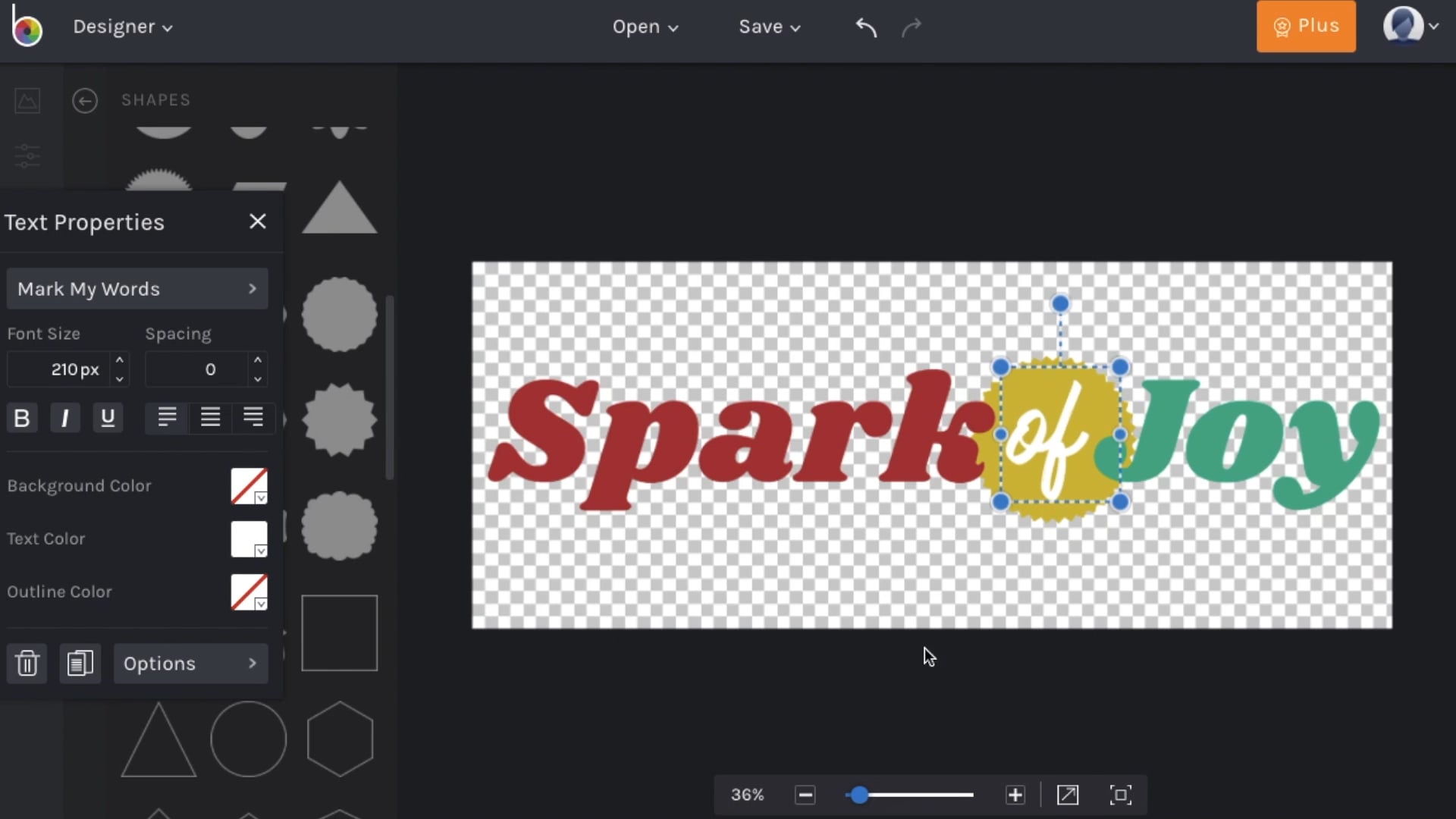The image size is (1456, 819).
Task: Toggle Underline text formatting
Action: click(x=108, y=418)
